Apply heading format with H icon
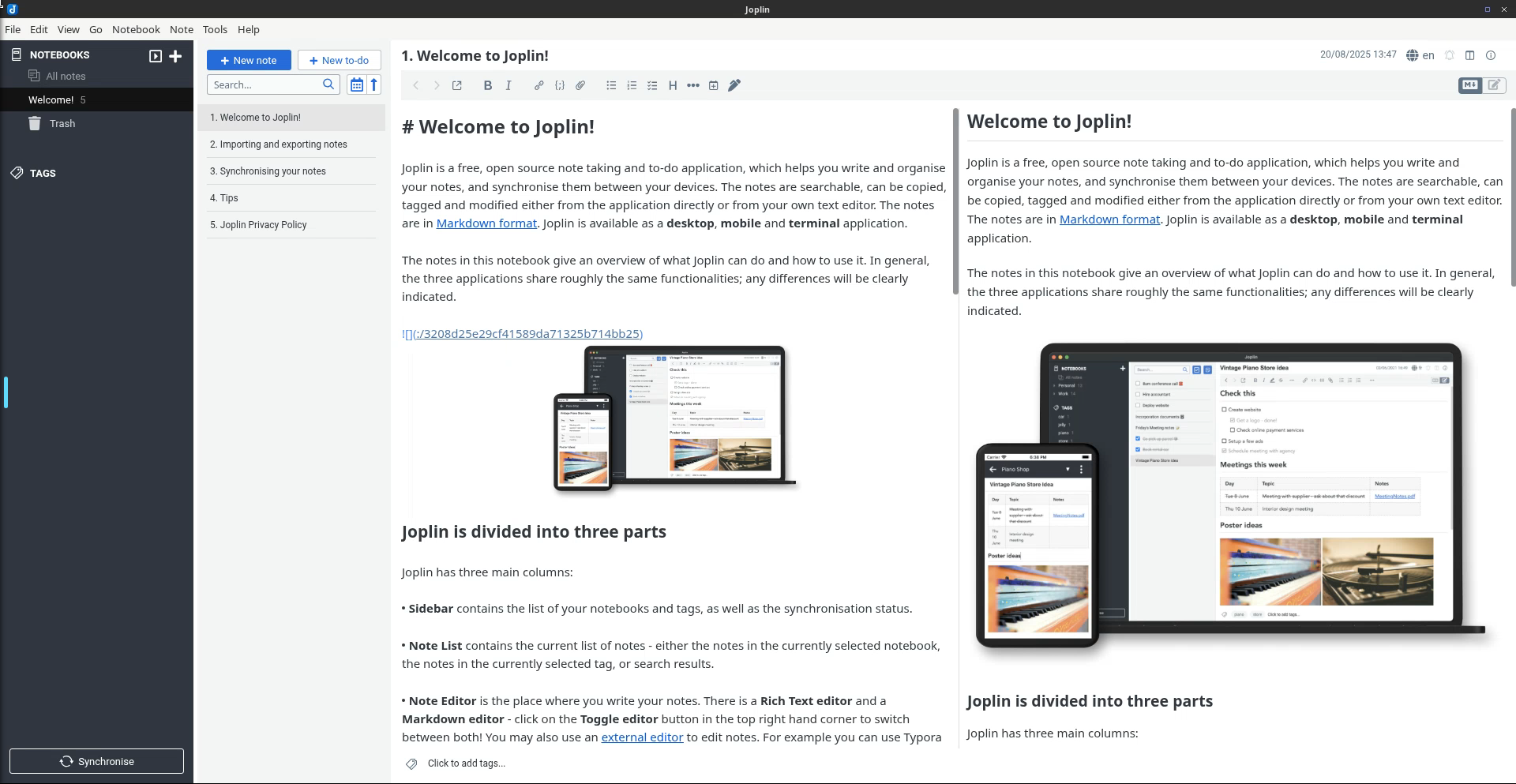Image resolution: width=1516 pixels, height=784 pixels. 673,85
